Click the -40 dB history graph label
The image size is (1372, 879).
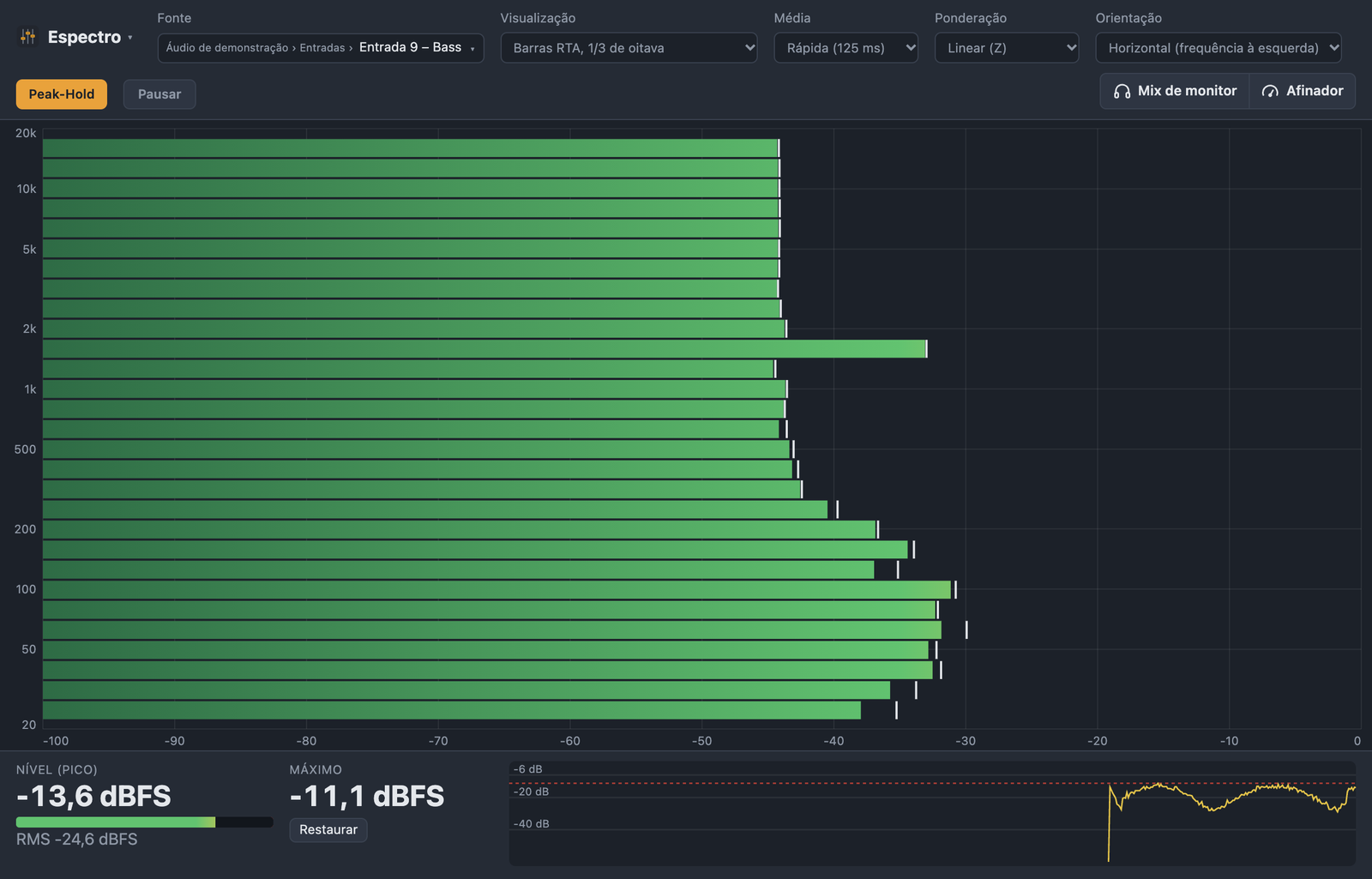coord(532,824)
